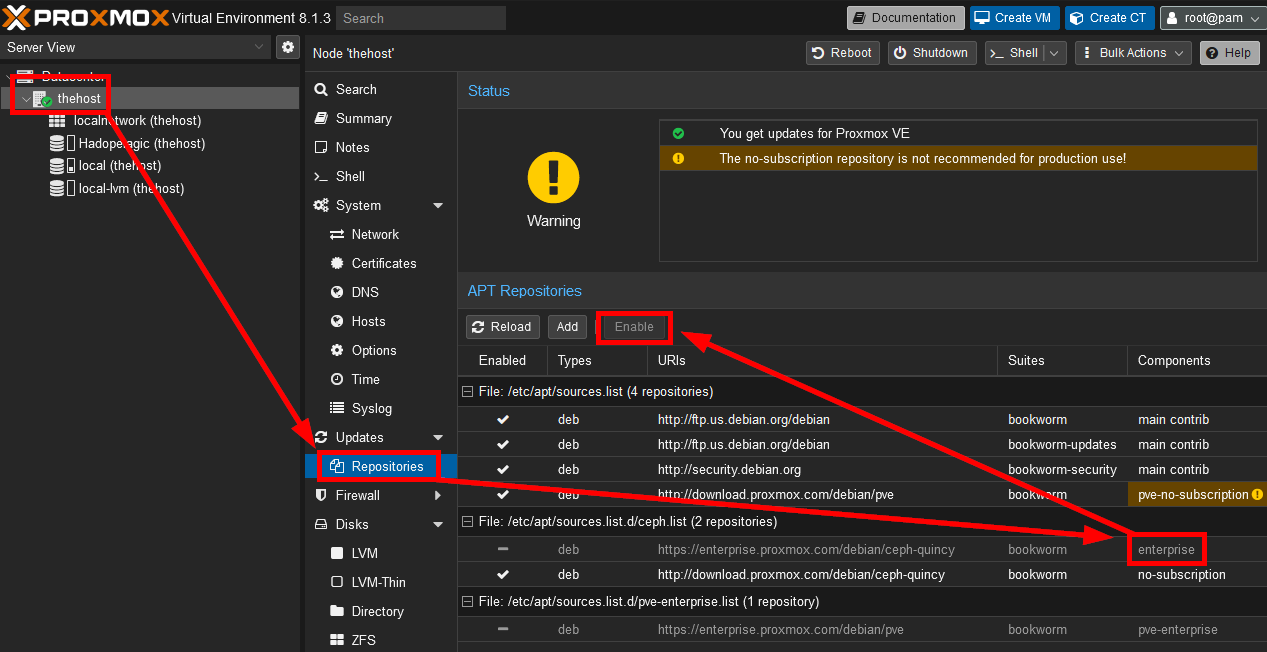Screen dimensions: 1267x652
Task: Collapse the /etc/apt/sources.list group
Action: tap(467, 392)
